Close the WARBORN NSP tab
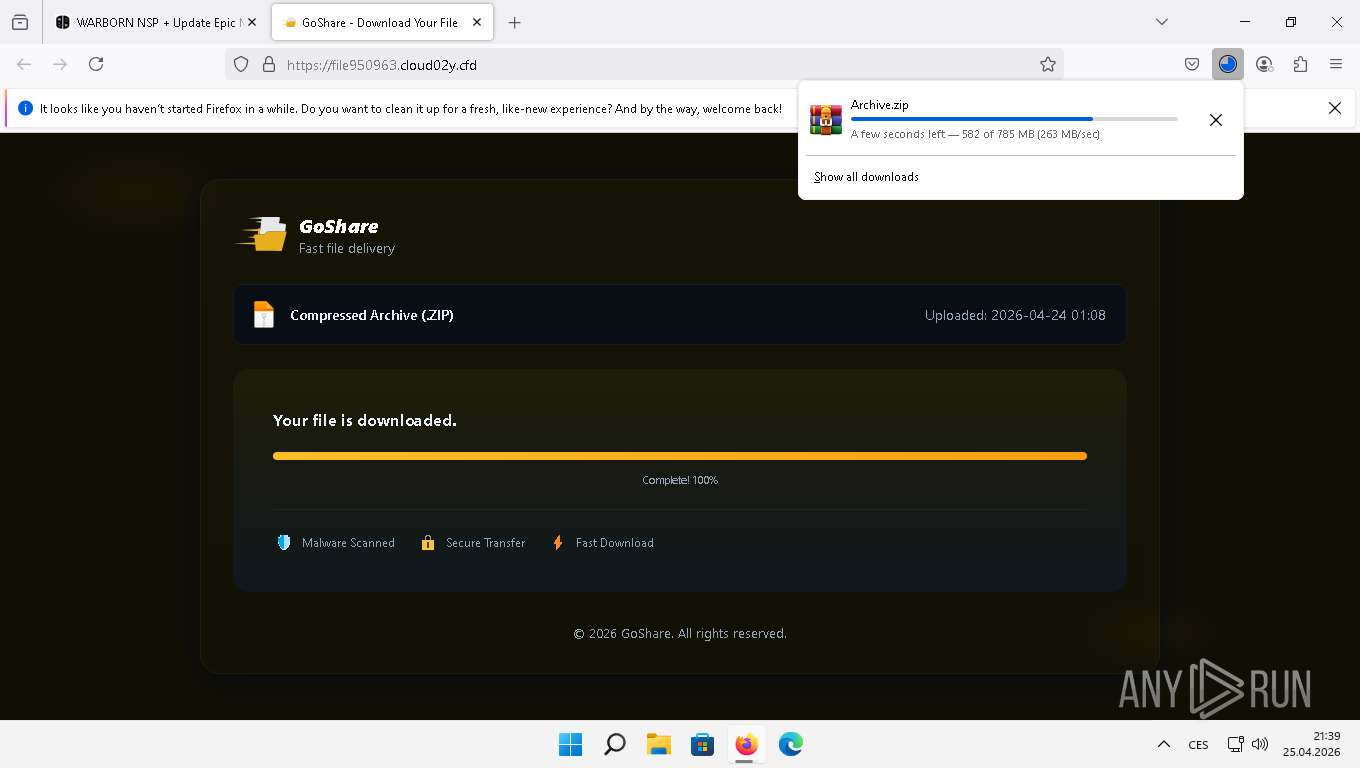The width and height of the screenshot is (1360, 768). tap(251, 22)
